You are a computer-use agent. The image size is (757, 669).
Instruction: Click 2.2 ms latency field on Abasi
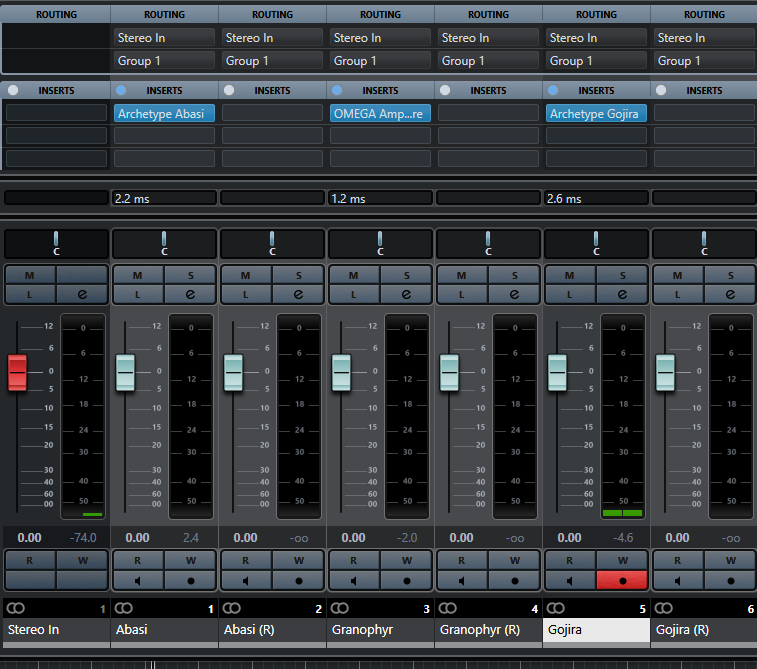(164, 198)
